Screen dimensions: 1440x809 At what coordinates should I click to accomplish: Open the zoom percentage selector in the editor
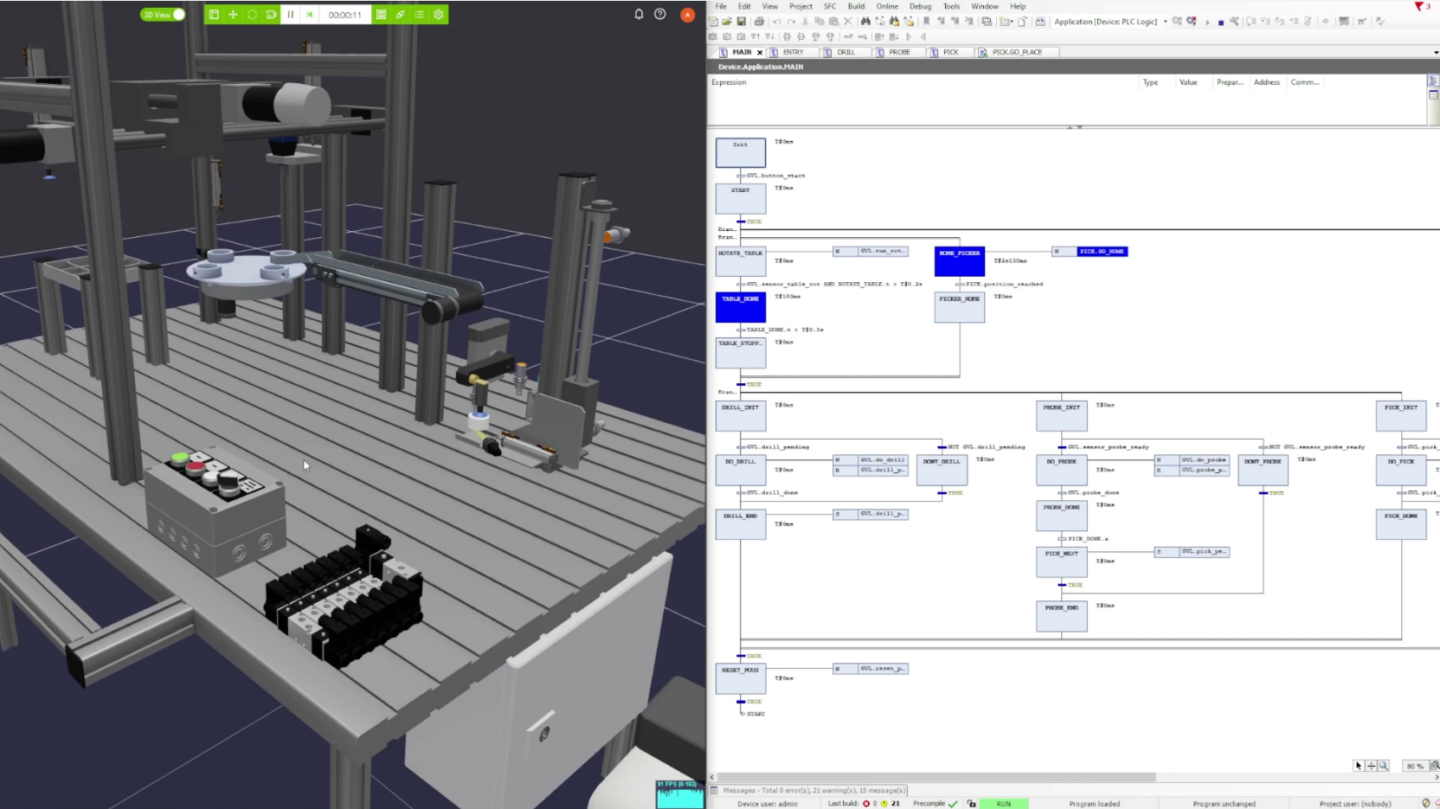pos(1414,765)
